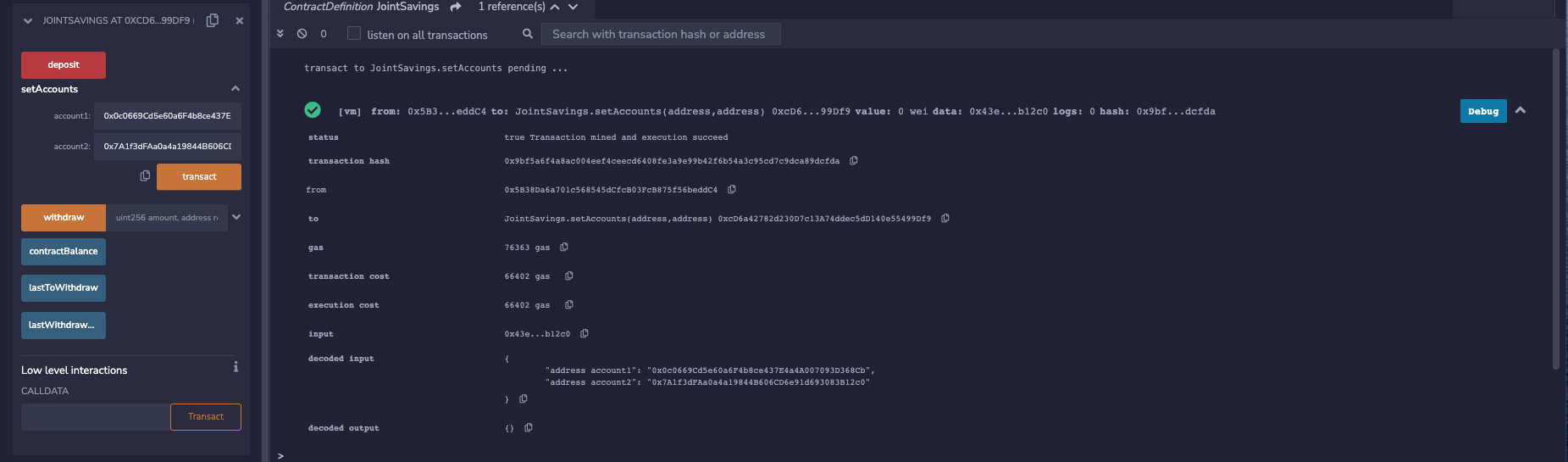This screenshot has height=462, width=1568.
Task: Click the terminal search magnifier icon
Action: [528, 34]
